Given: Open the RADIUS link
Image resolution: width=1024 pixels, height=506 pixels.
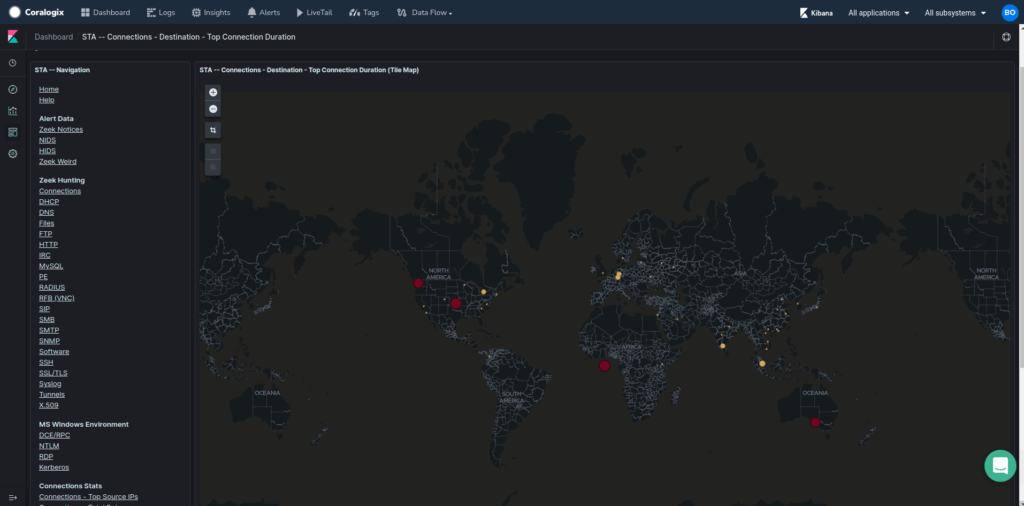Looking at the screenshot, I should (x=52, y=287).
